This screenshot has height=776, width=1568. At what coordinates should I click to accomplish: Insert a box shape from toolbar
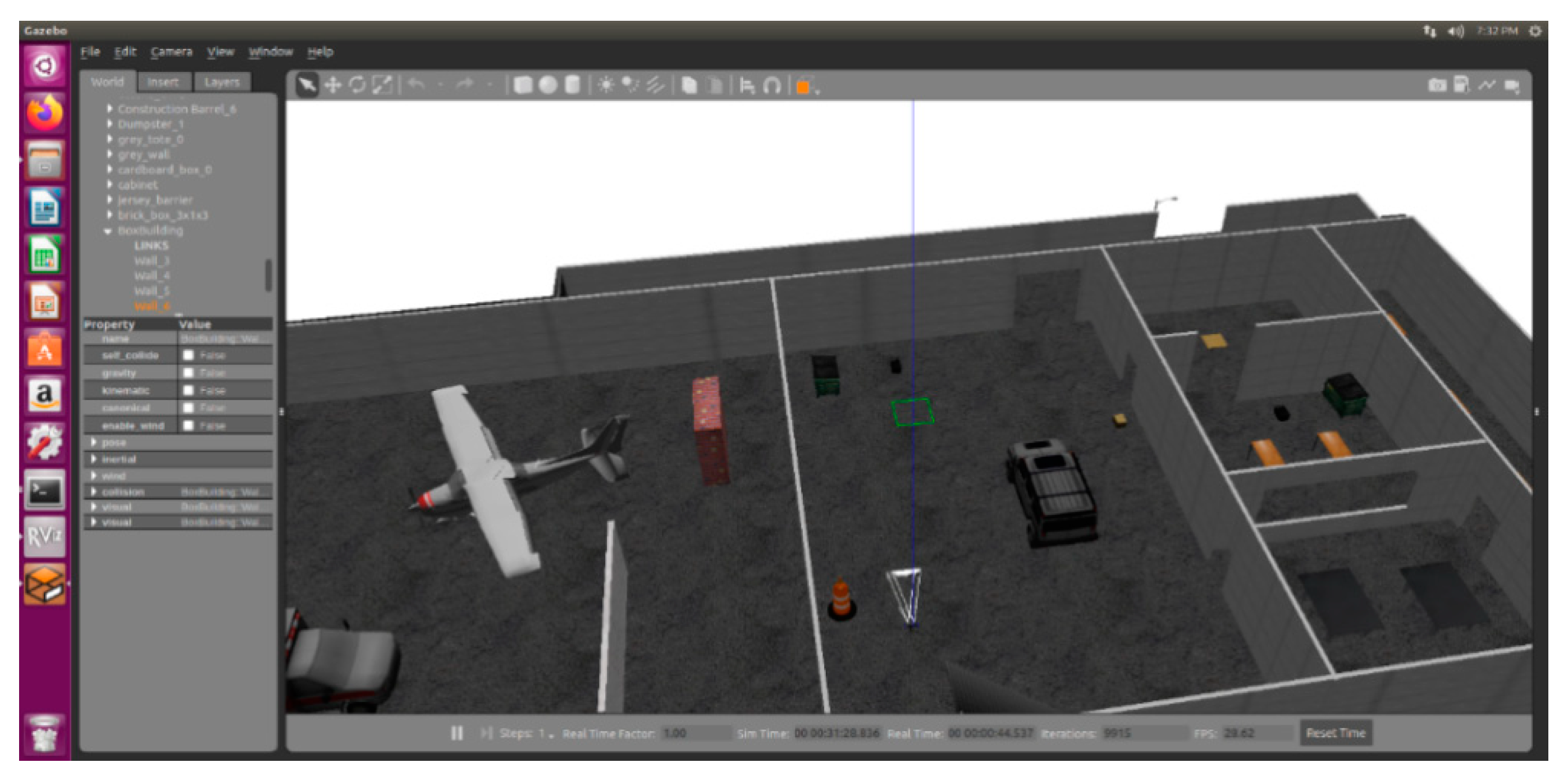(x=522, y=85)
